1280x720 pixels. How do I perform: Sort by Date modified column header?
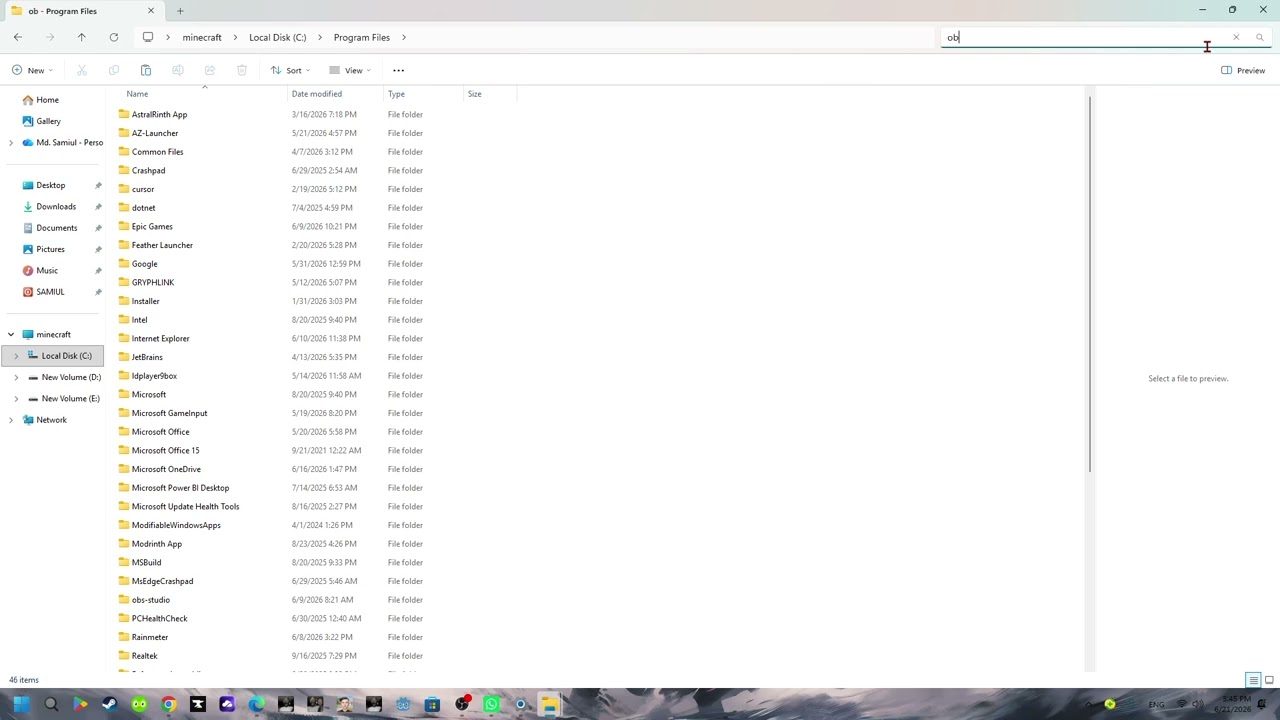click(336, 94)
